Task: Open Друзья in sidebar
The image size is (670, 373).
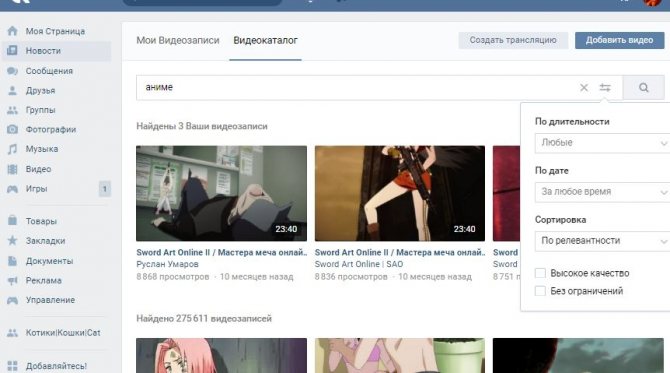Action: 40,91
